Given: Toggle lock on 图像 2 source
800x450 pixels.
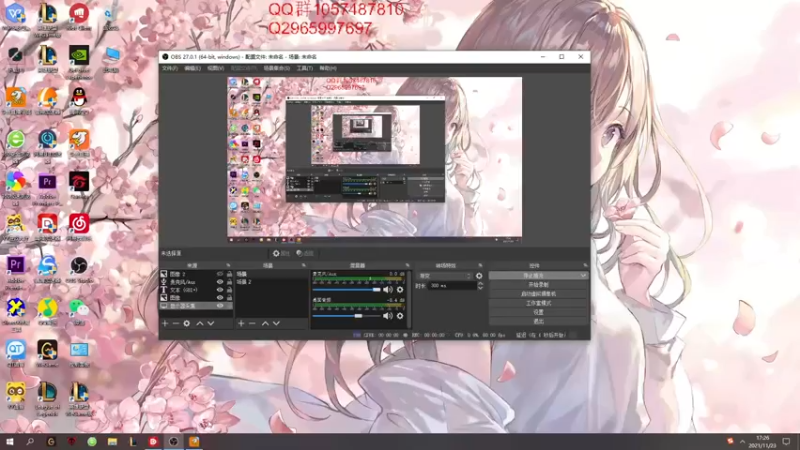Looking at the screenshot, I should point(229,274).
